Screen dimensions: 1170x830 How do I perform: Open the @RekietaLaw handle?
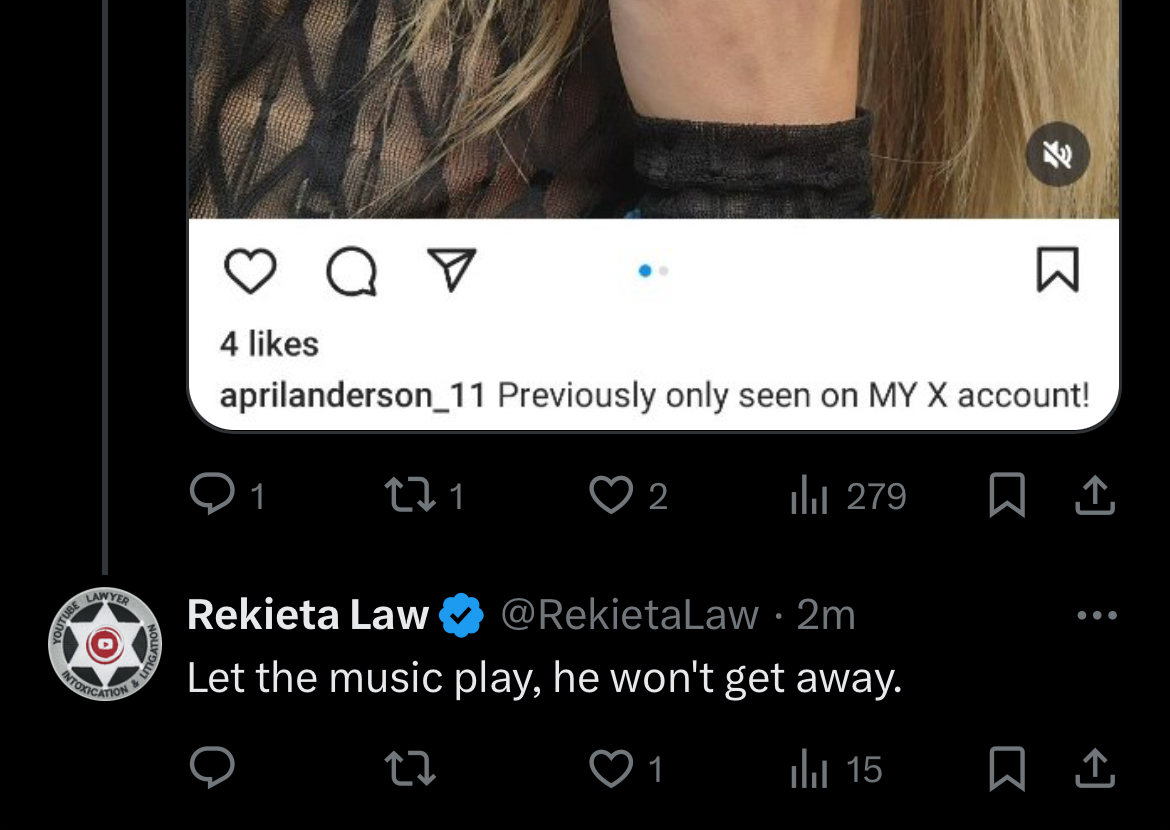tap(630, 615)
